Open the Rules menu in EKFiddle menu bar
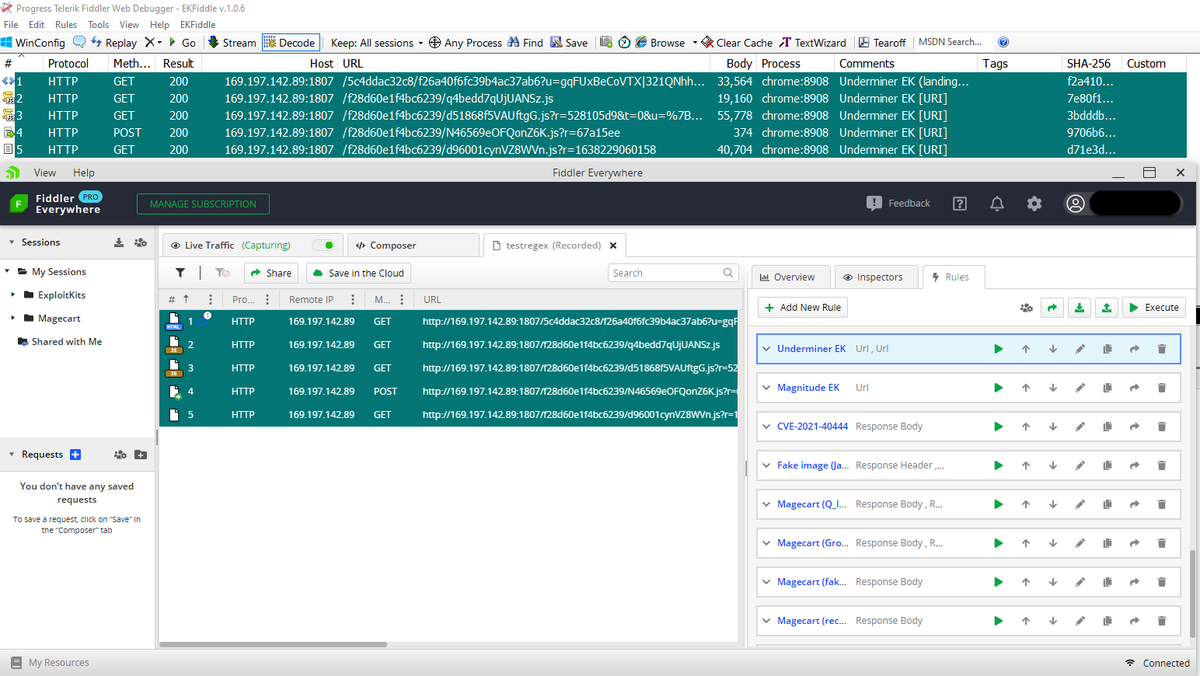 pos(66,24)
